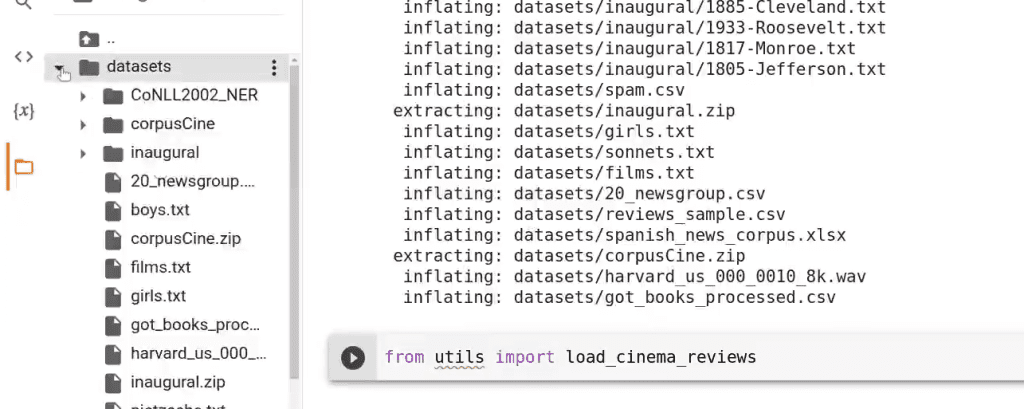Expand the corpusCine folder
Screen dimensions: 1024x409
[x=83, y=125]
